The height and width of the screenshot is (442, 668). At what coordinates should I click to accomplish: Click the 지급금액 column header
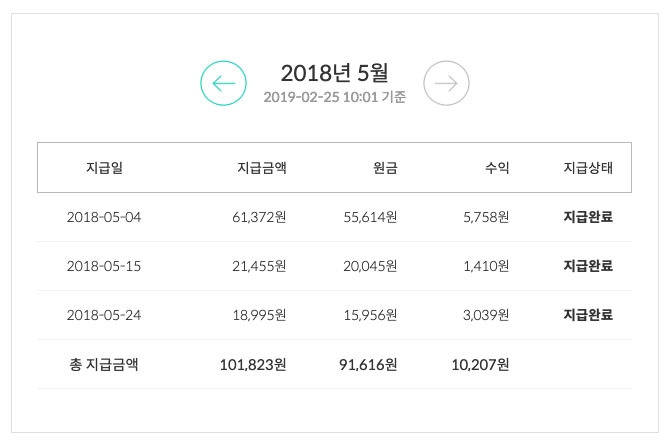(x=261, y=168)
